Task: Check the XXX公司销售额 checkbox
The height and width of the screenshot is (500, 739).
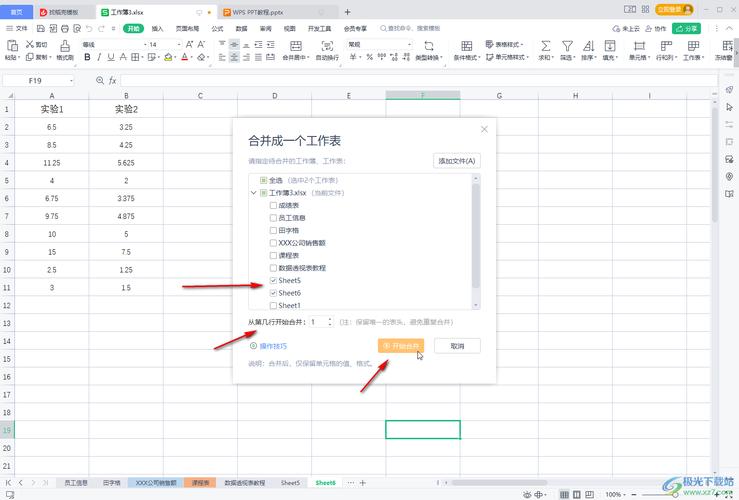Action: (x=273, y=243)
